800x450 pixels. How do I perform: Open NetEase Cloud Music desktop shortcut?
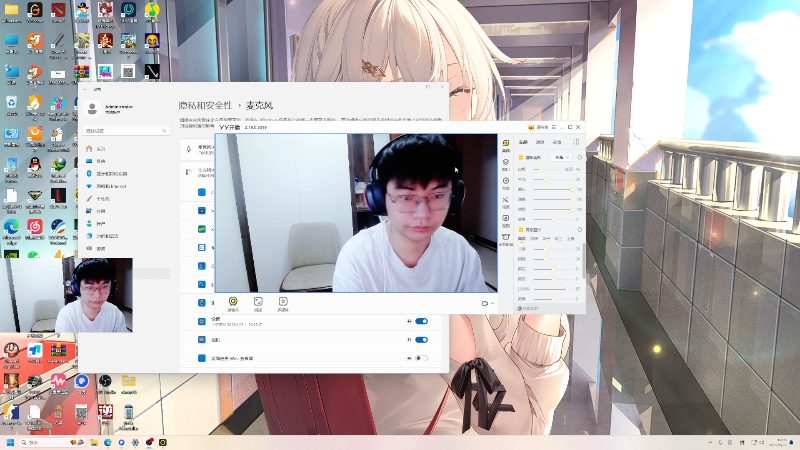tap(35, 229)
